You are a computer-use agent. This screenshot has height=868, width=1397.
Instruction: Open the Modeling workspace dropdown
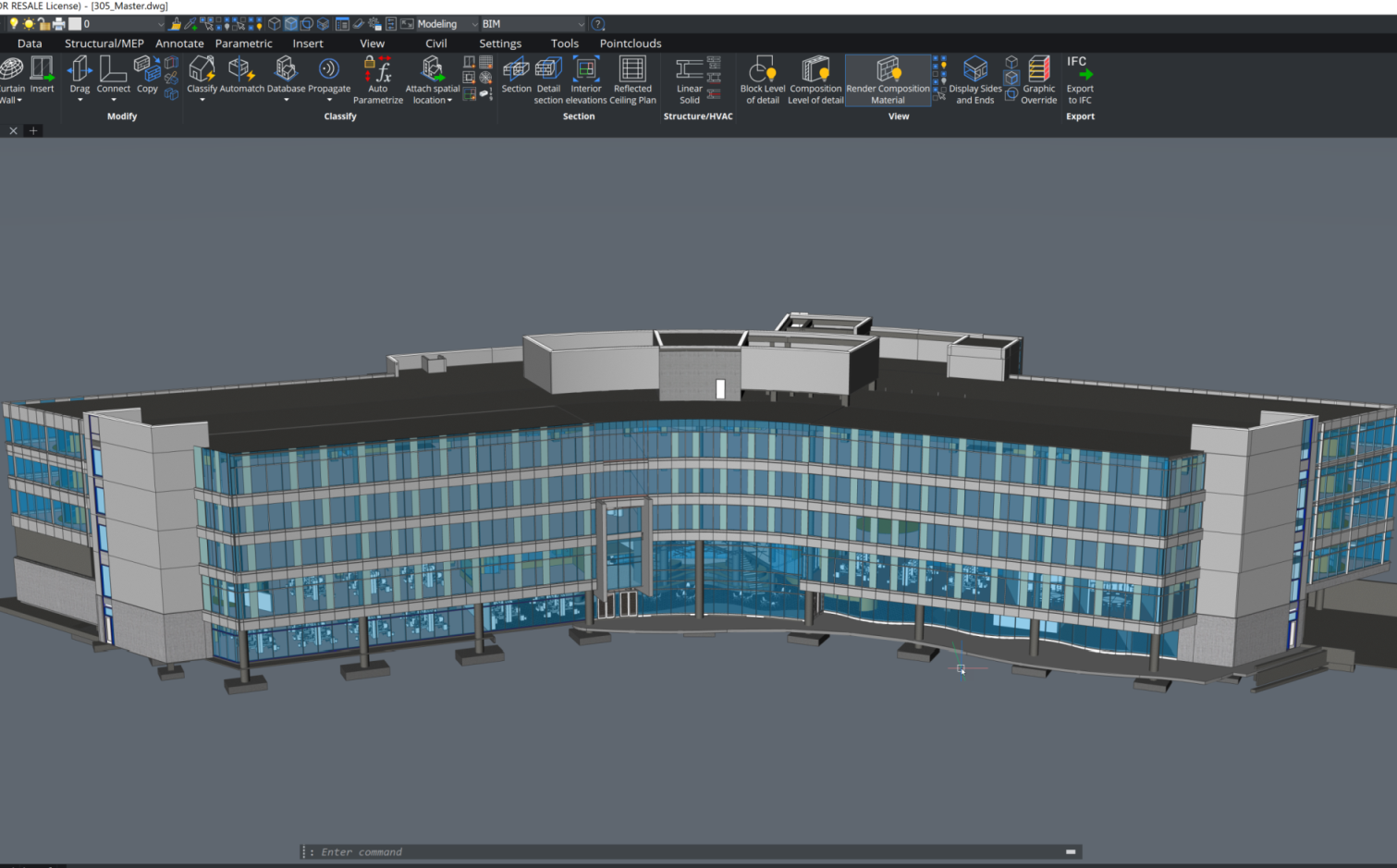tap(447, 24)
